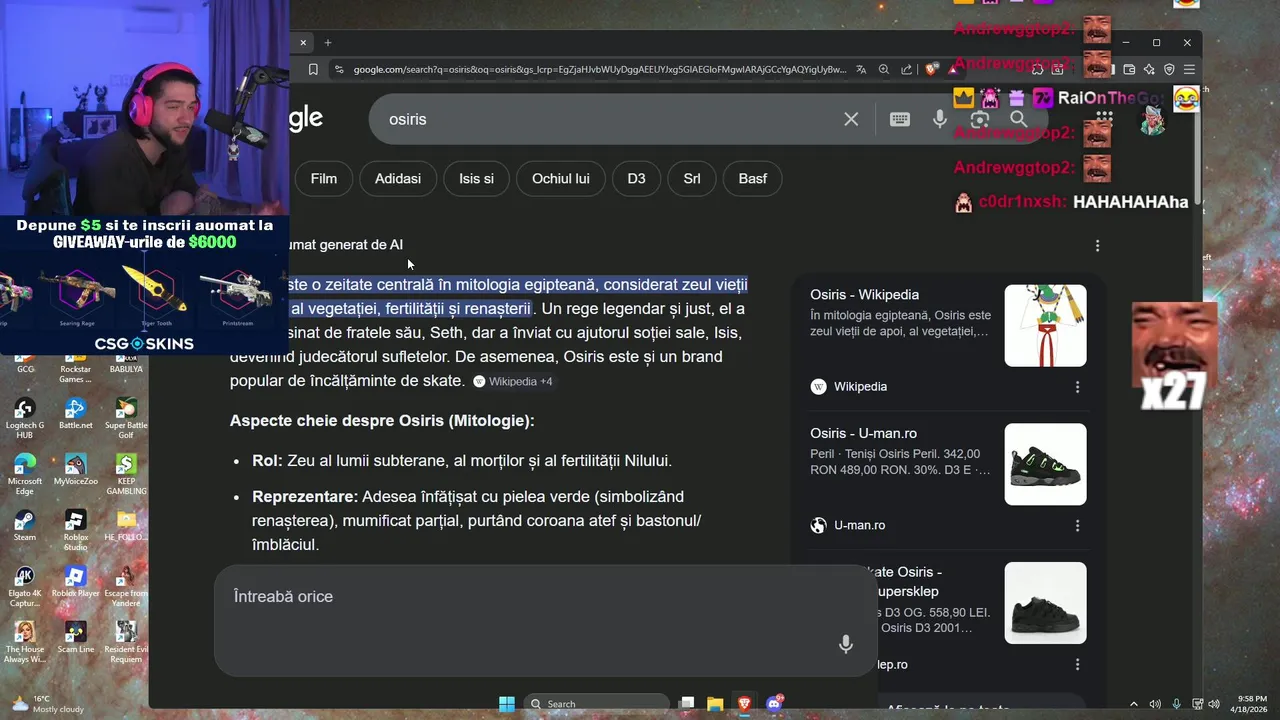The width and height of the screenshot is (1280, 720).
Task: Open options for Osiris - Wikipedia result
Action: (1077, 387)
